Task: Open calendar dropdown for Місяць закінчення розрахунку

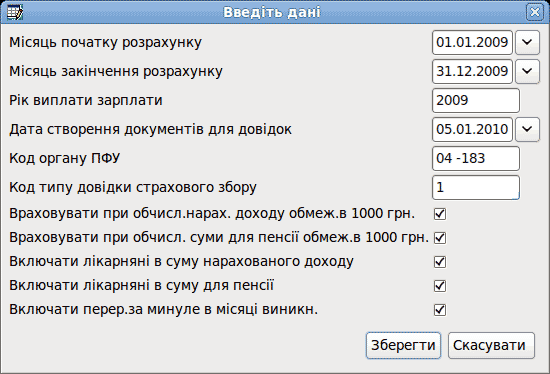Action: click(527, 71)
